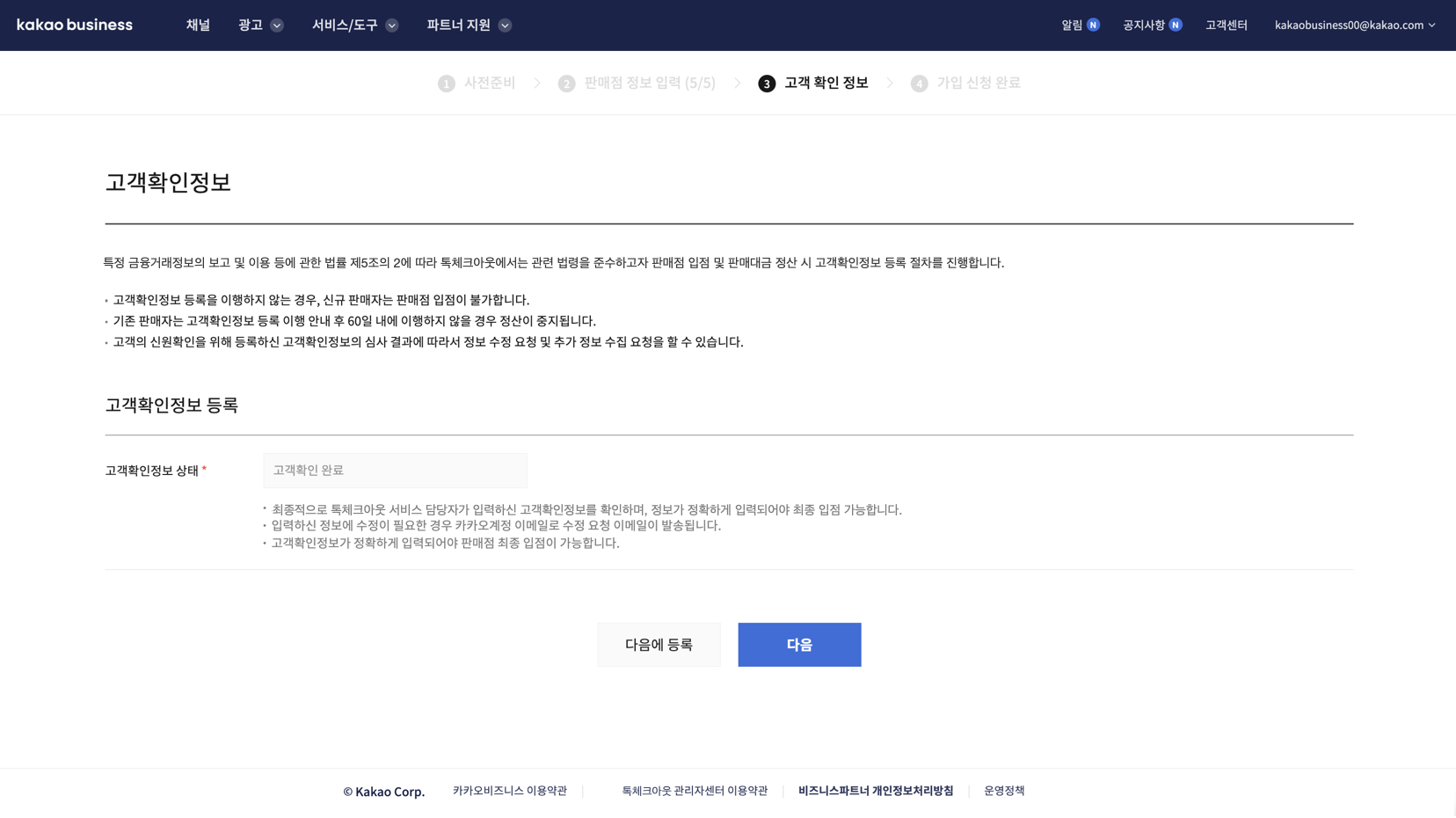
Task: Click the step 4 circle icon
Action: (x=919, y=84)
